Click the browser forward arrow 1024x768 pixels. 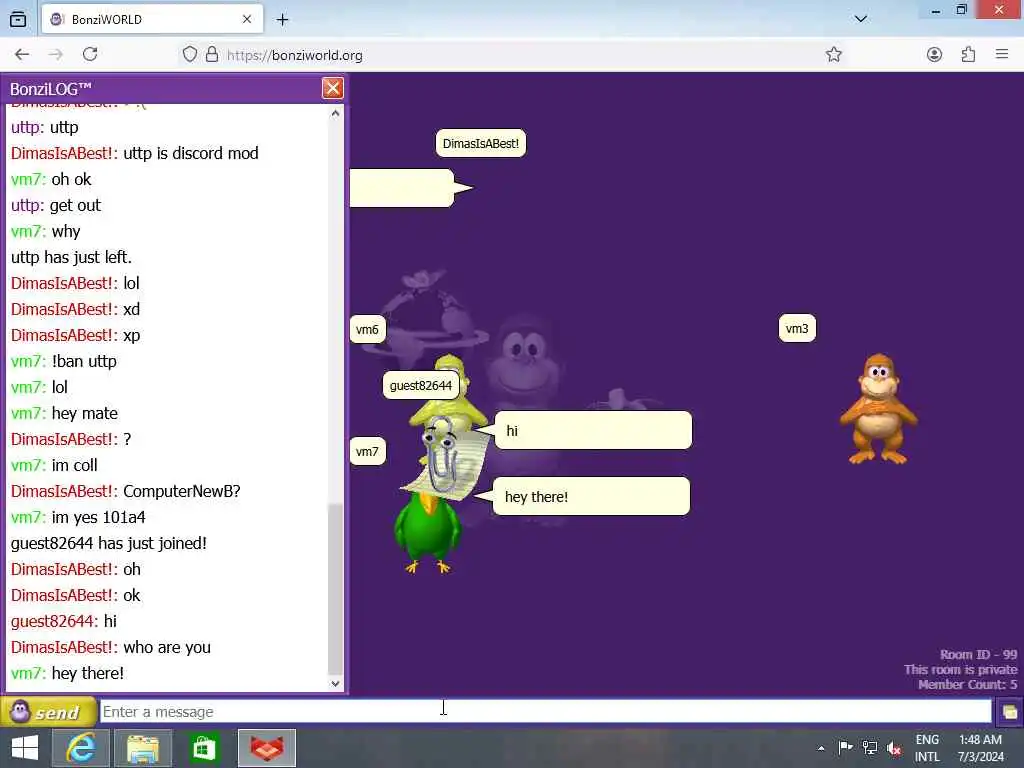56,55
